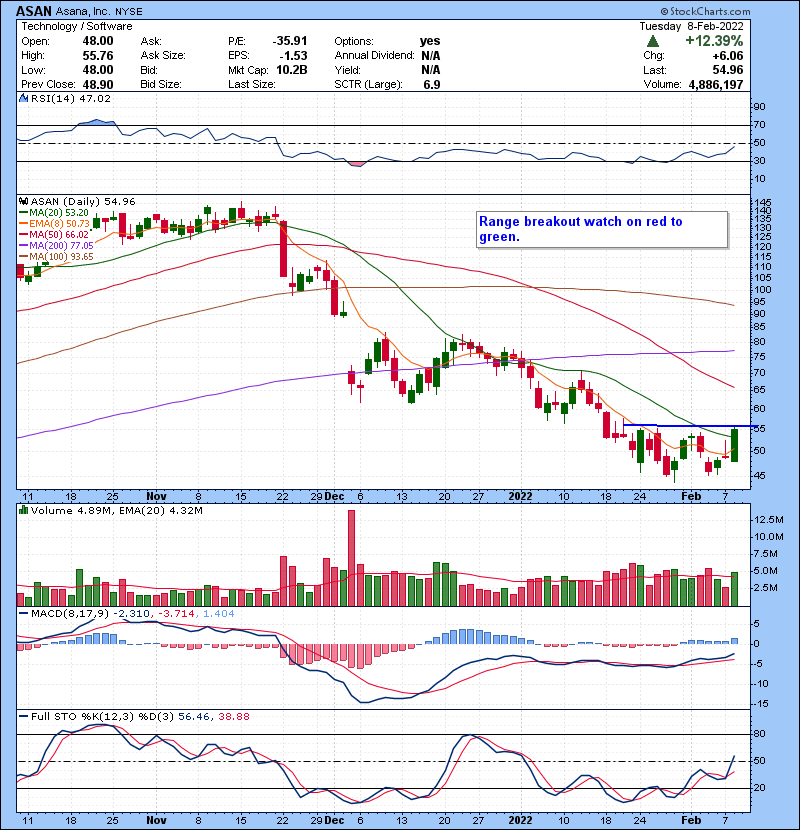Screen dimensions: 800x830
Task: Click the tallest red volume bar in December
Action: click(352, 558)
